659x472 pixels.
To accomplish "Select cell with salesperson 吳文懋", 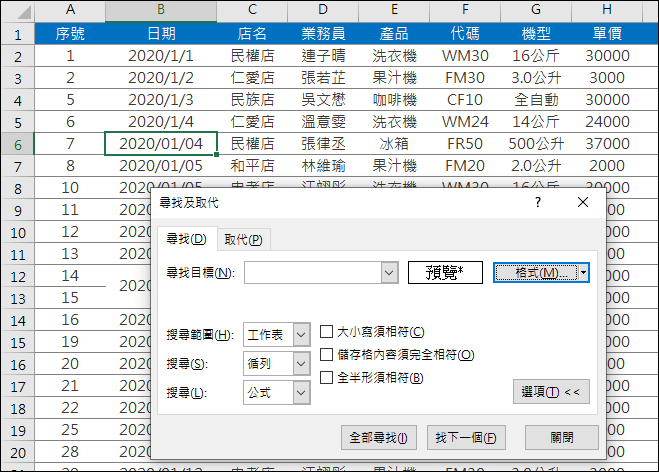I will coord(323,100).
